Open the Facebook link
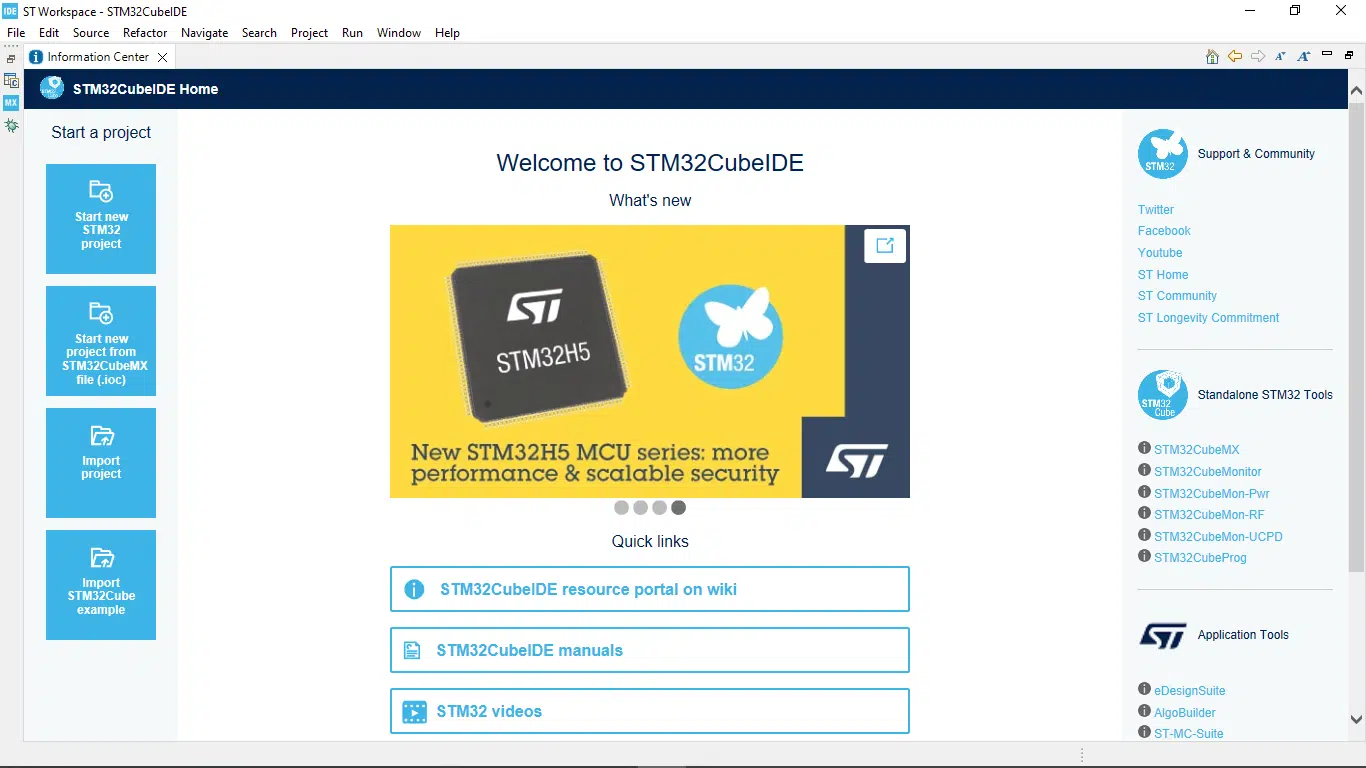The width and height of the screenshot is (1366, 768). coord(1164,231)
